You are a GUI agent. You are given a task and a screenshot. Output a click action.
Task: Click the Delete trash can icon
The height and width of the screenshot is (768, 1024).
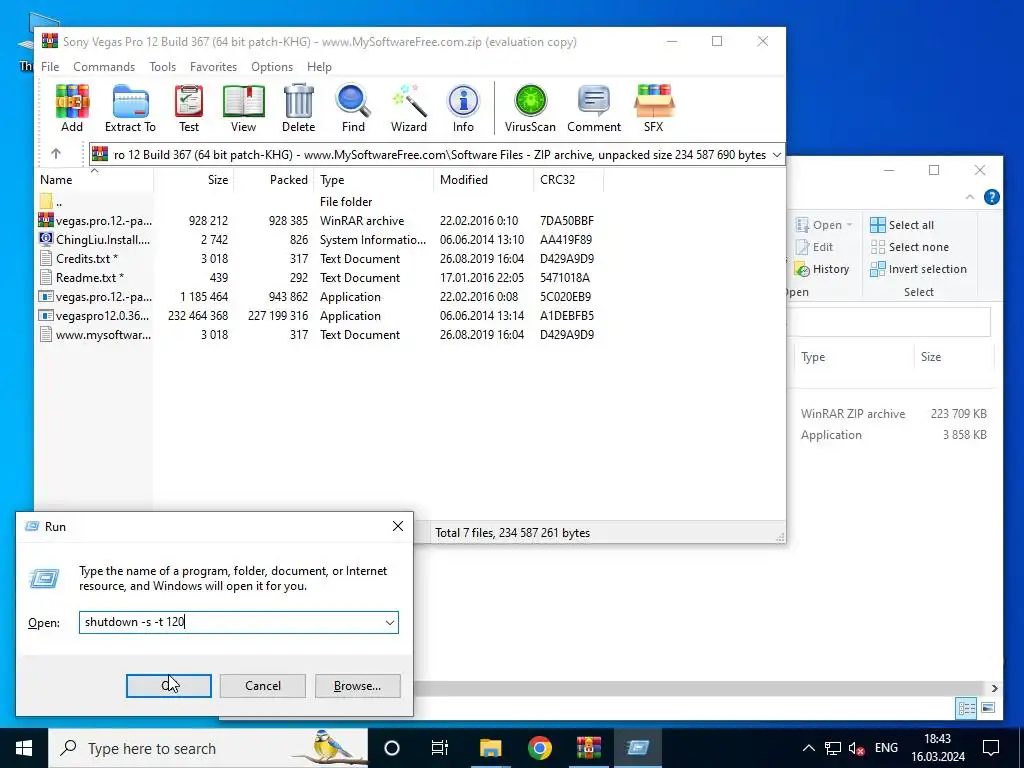click(298, 108)
